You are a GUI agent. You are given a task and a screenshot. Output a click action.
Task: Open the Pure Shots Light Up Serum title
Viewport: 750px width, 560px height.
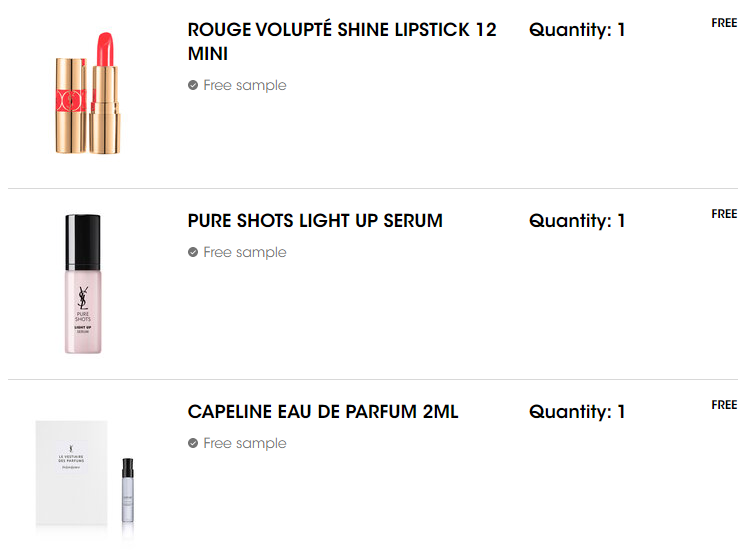coord(315,220)
